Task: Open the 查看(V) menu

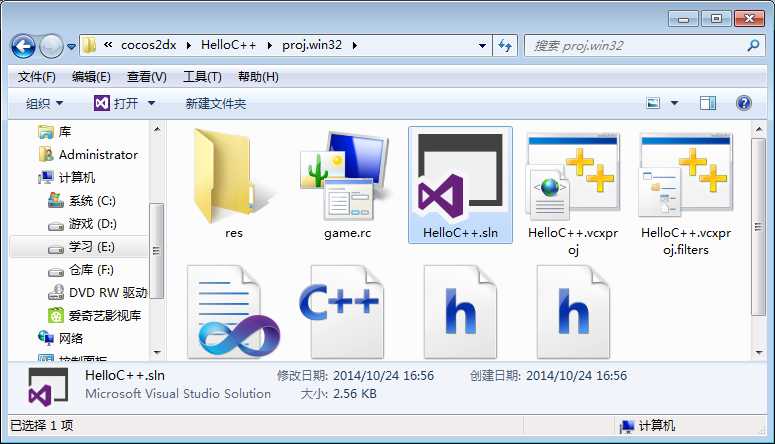Action: pos(147,77)
